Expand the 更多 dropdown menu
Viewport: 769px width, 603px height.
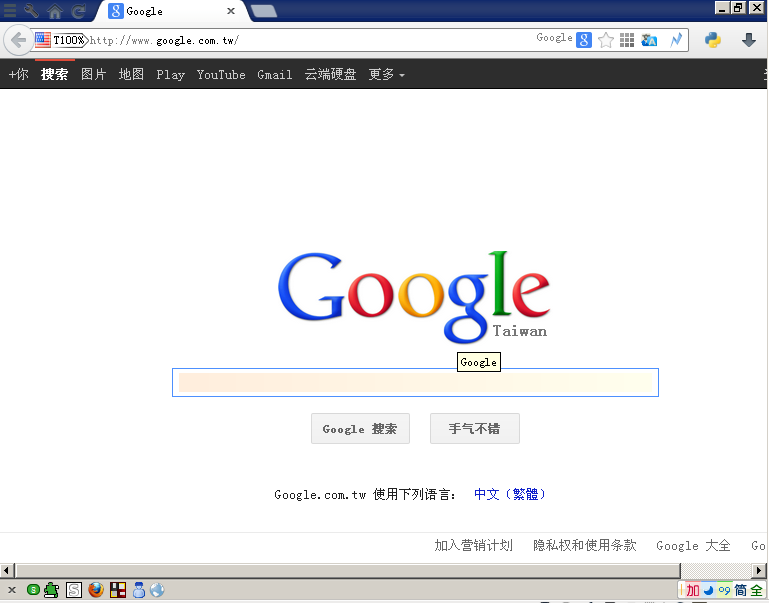click(386, 75)
